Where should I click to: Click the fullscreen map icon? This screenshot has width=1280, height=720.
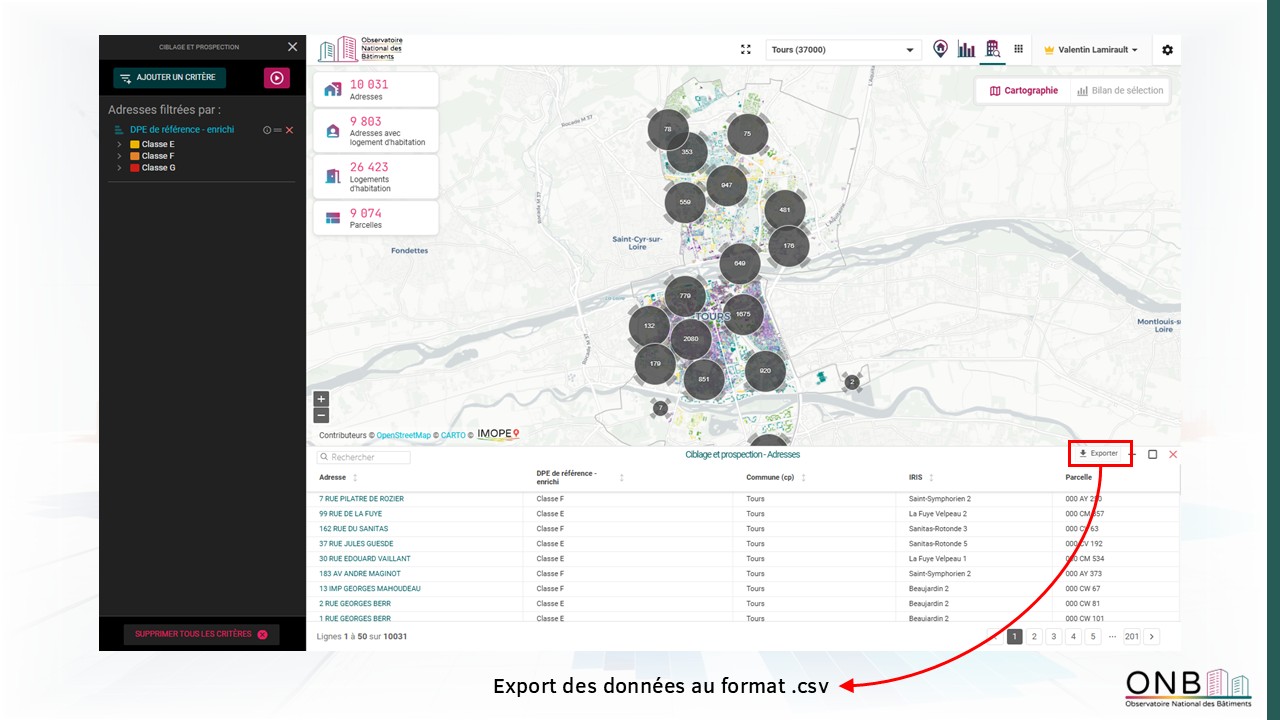(x=745, y=49)
